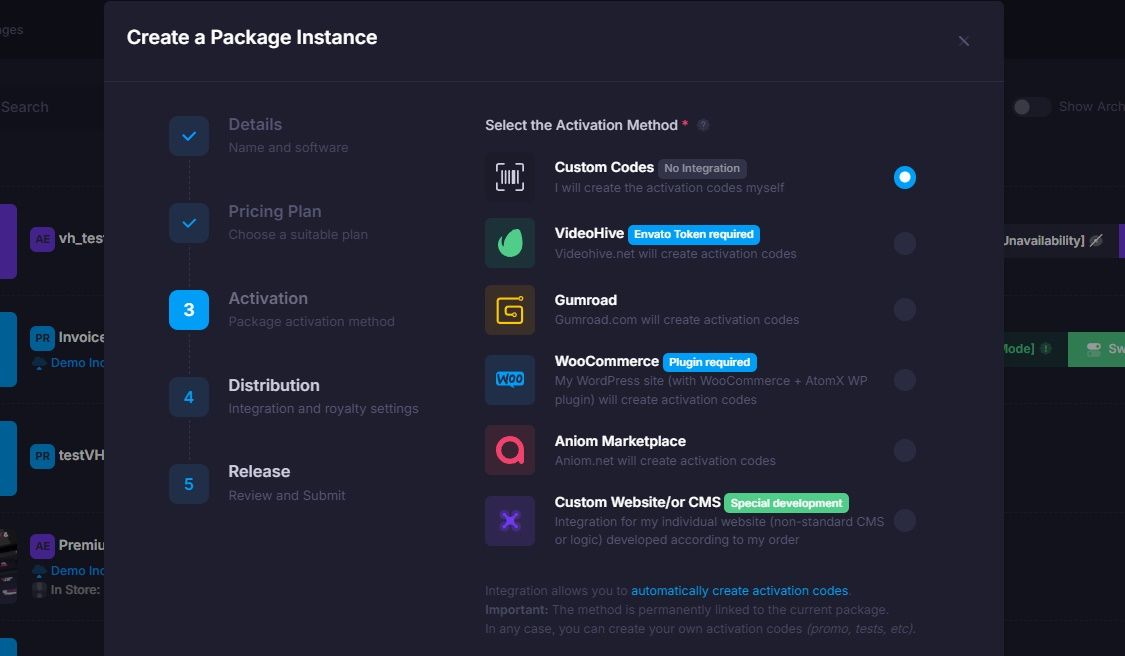Viewport: 1125px width, 656px height.
Task: Choose the WooCommerce radio option
Action: [x=904, y=380]
